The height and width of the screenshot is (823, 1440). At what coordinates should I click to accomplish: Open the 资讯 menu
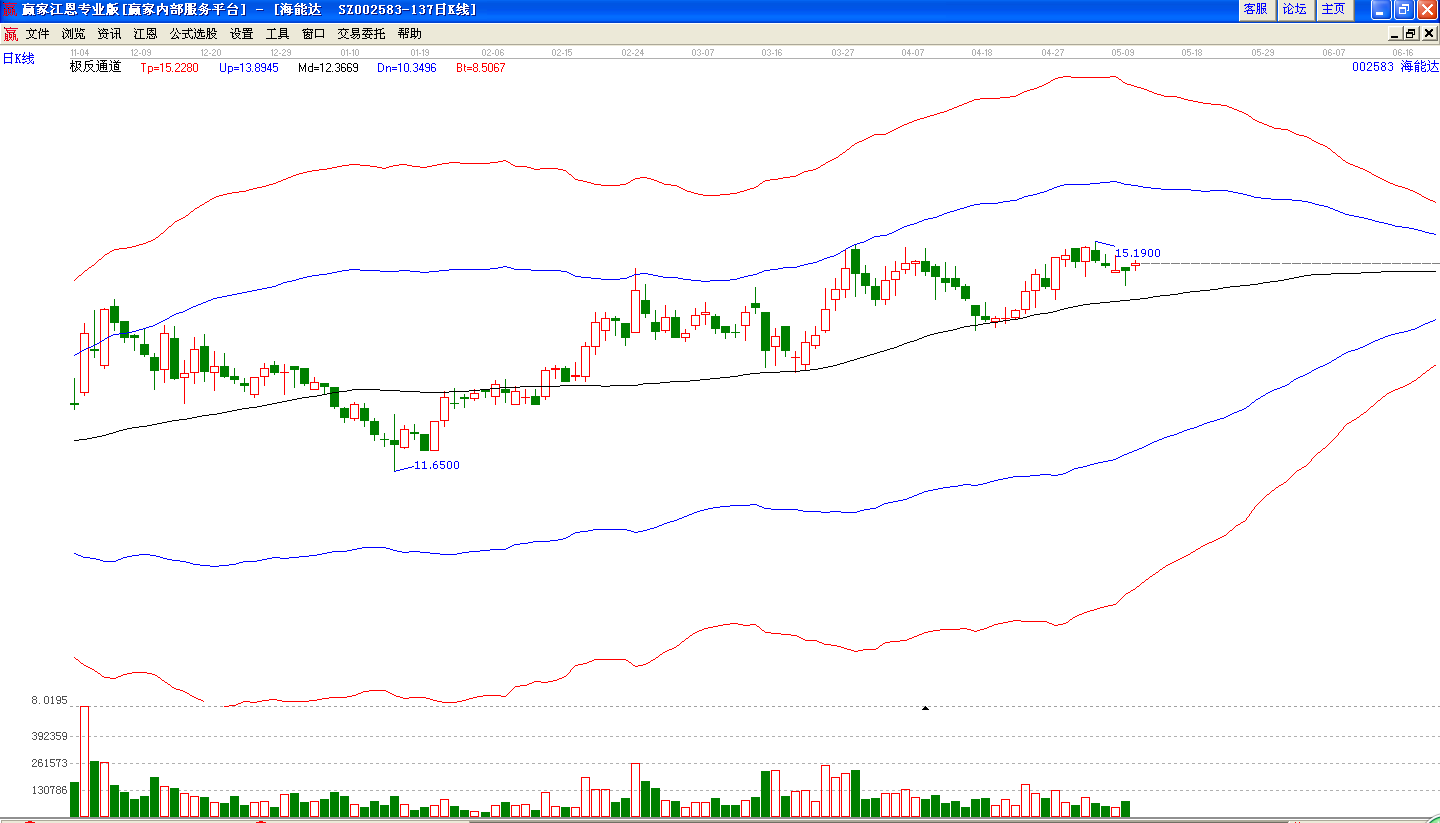tap(109, 34)
